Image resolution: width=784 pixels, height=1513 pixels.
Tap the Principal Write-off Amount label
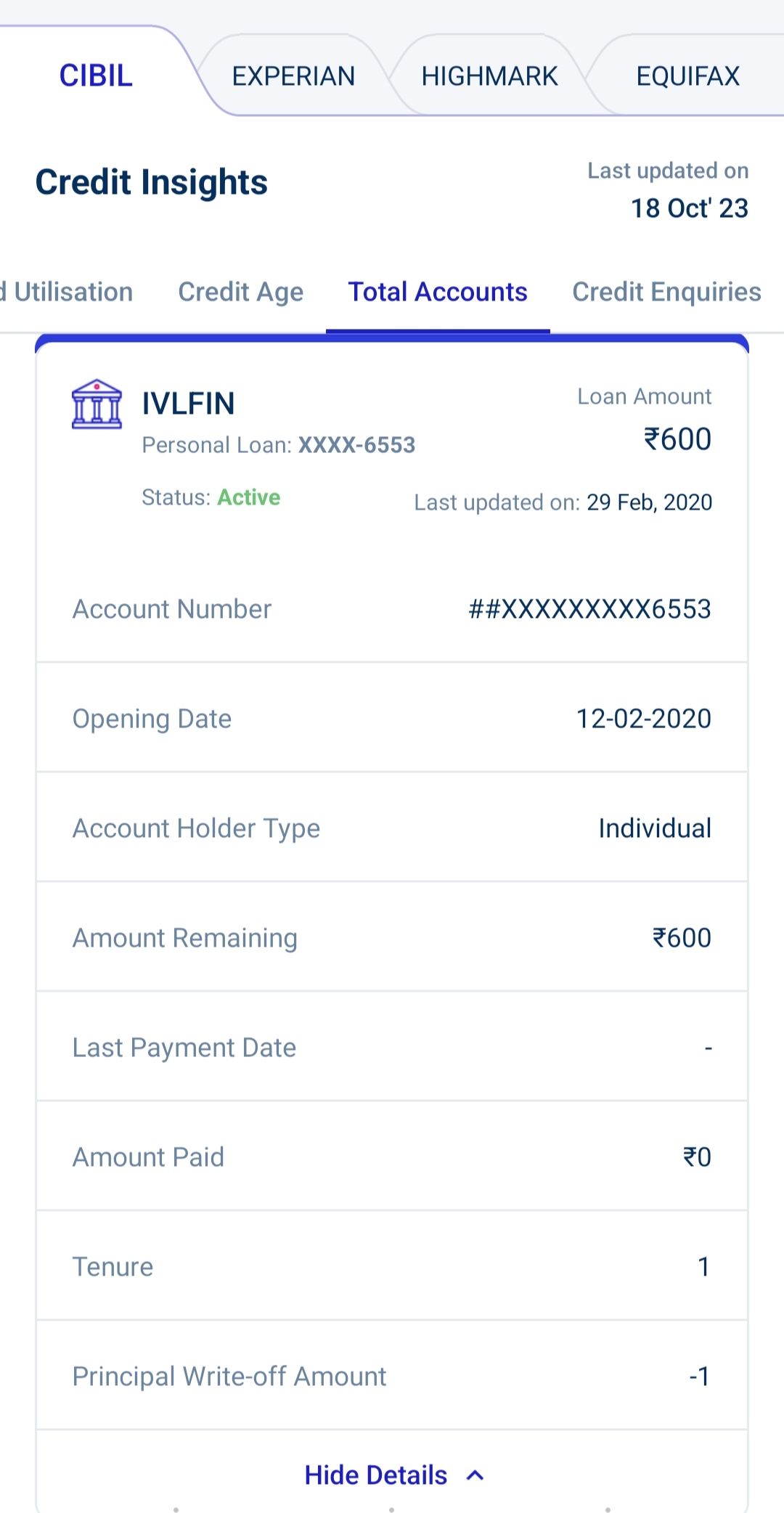pyautogui.click(x=229, y=1377)
